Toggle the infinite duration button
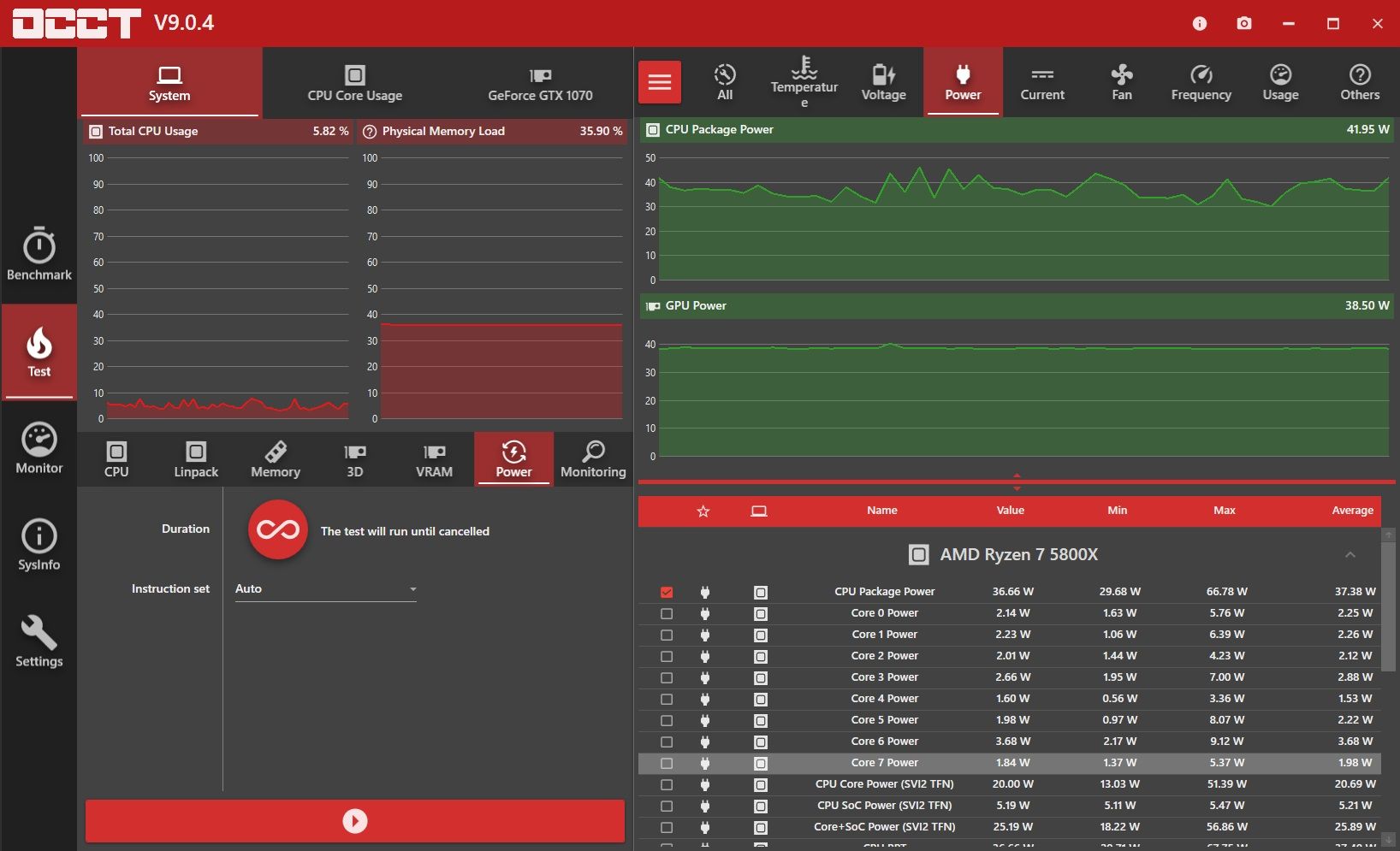1400x851 pixels. click(278, 530)
